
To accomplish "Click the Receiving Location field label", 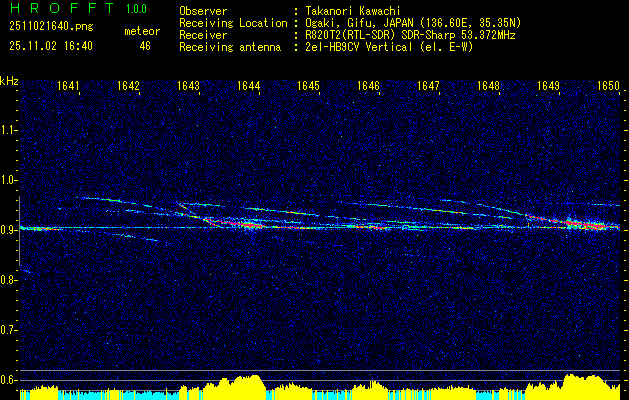I will [233, 23].
